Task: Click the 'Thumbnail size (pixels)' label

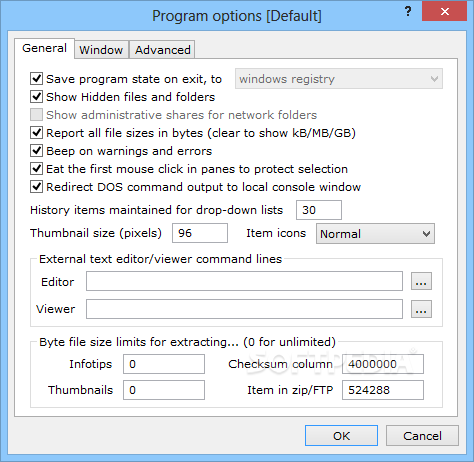Action: [96, 233]
